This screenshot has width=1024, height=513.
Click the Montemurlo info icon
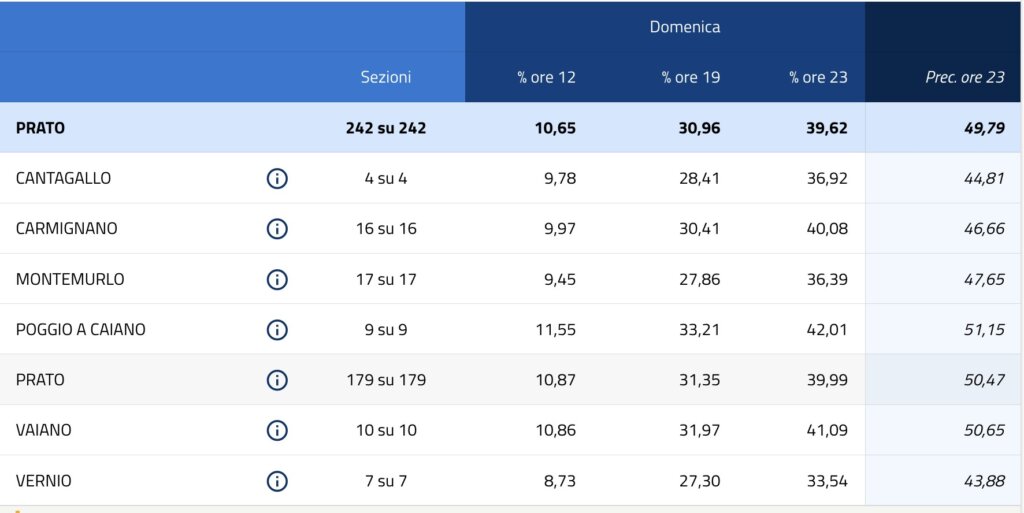(277, 280)
